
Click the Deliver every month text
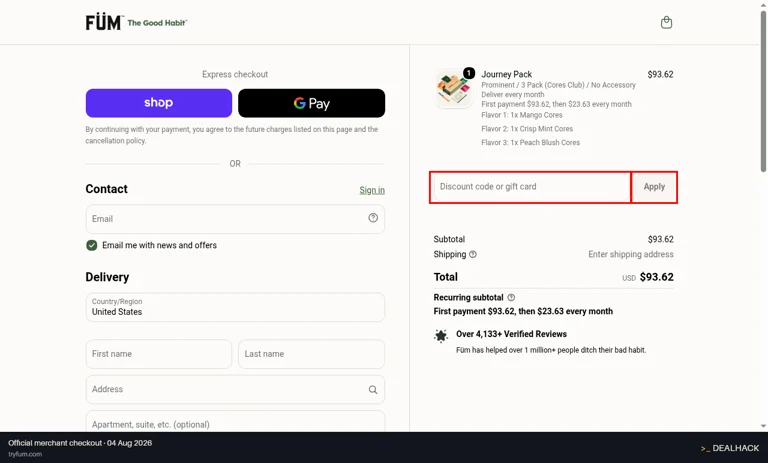tap(512, 95)
